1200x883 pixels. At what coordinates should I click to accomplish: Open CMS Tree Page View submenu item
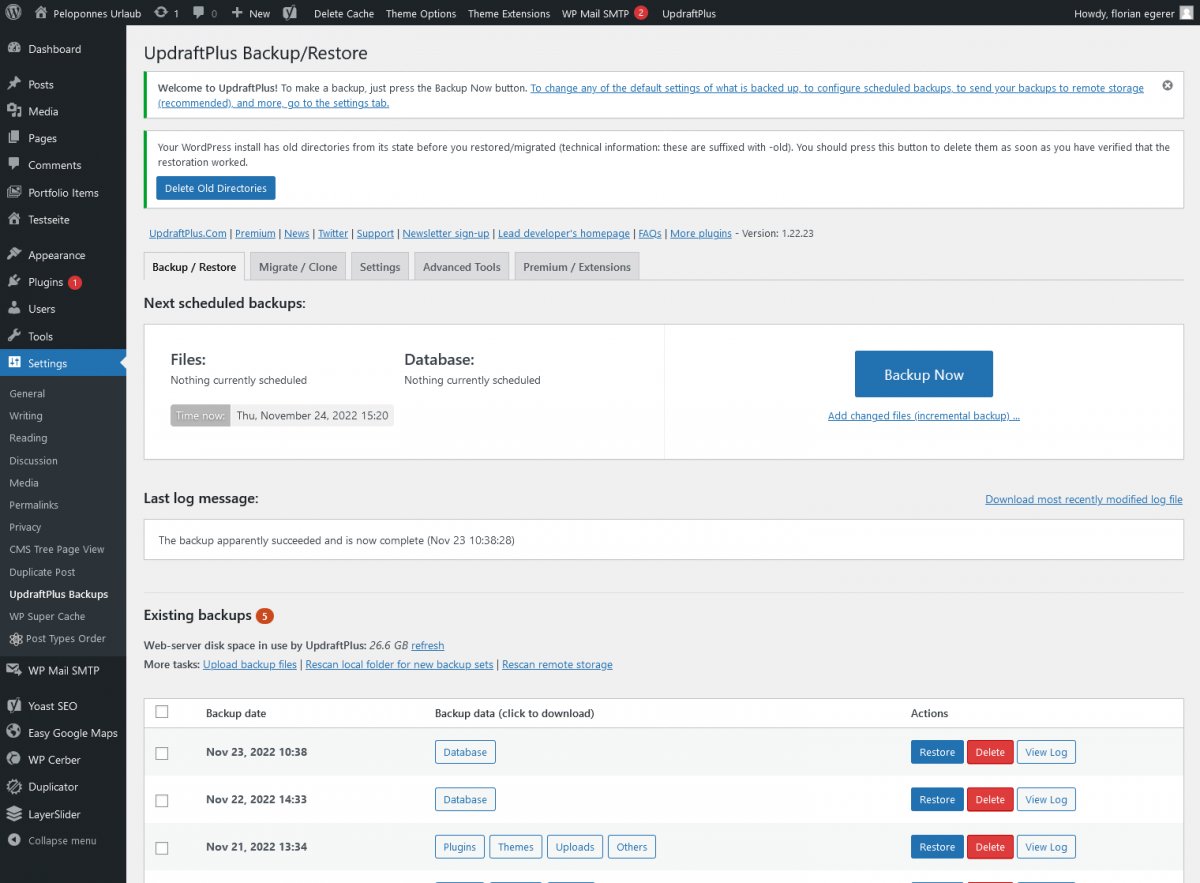tap(57, 549)
